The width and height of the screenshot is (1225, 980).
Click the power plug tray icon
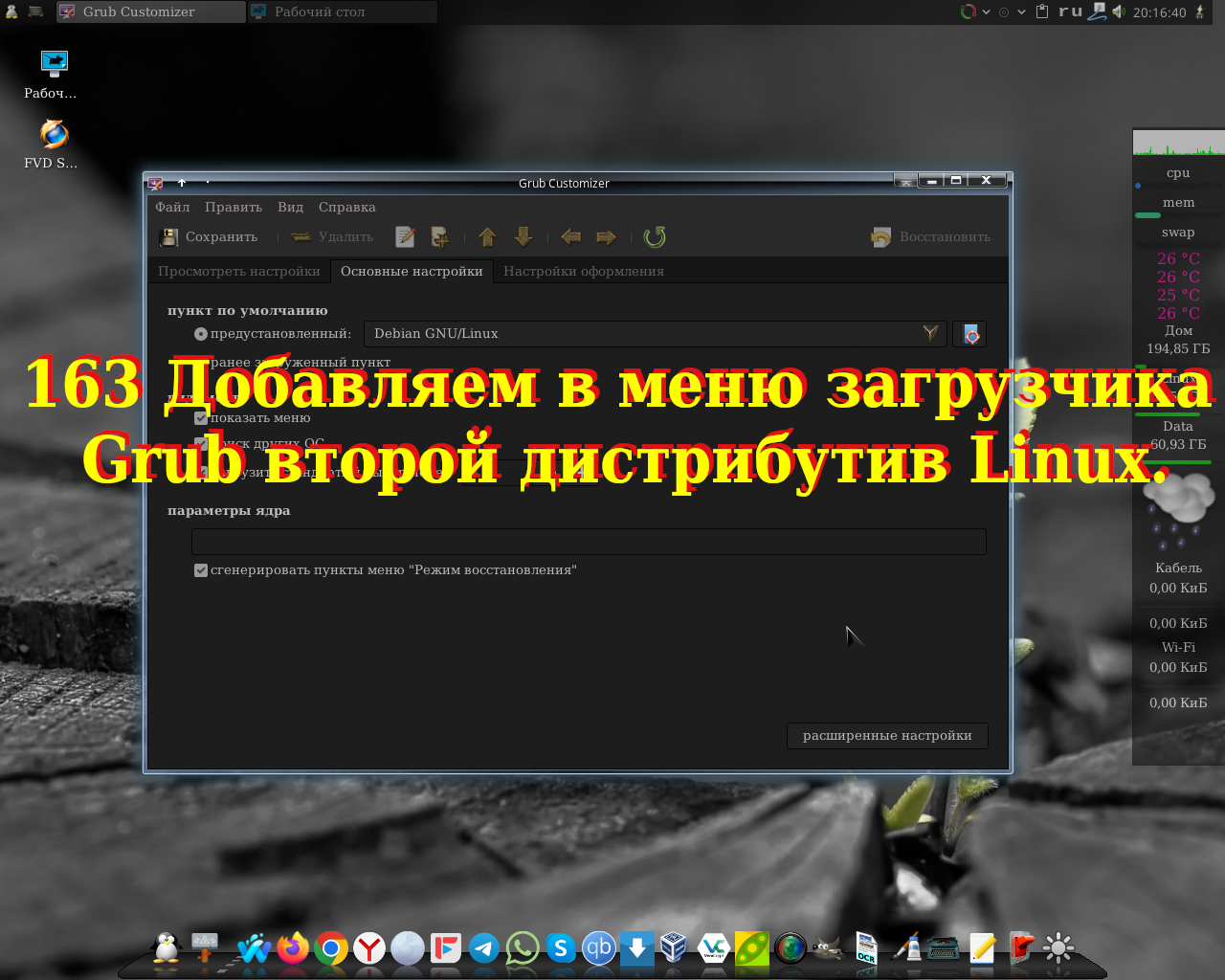1200,11
